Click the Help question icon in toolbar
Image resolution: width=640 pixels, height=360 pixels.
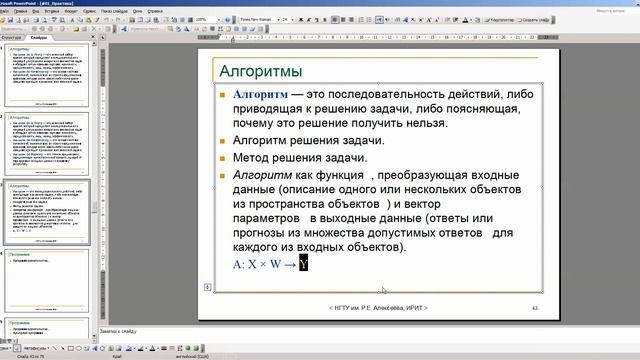[x=227, y=20]
